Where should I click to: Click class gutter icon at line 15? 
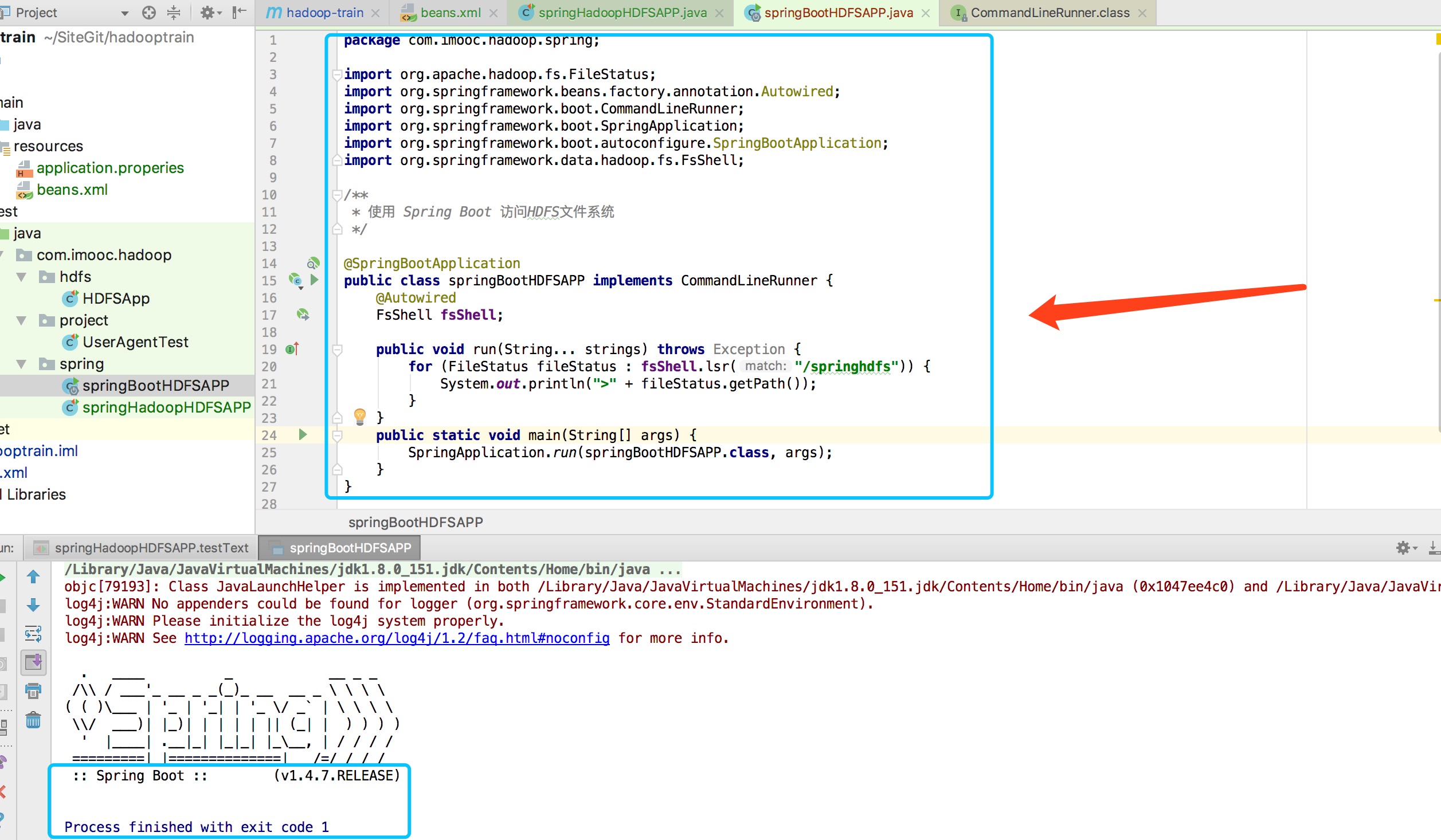click(x=296, y=281)
